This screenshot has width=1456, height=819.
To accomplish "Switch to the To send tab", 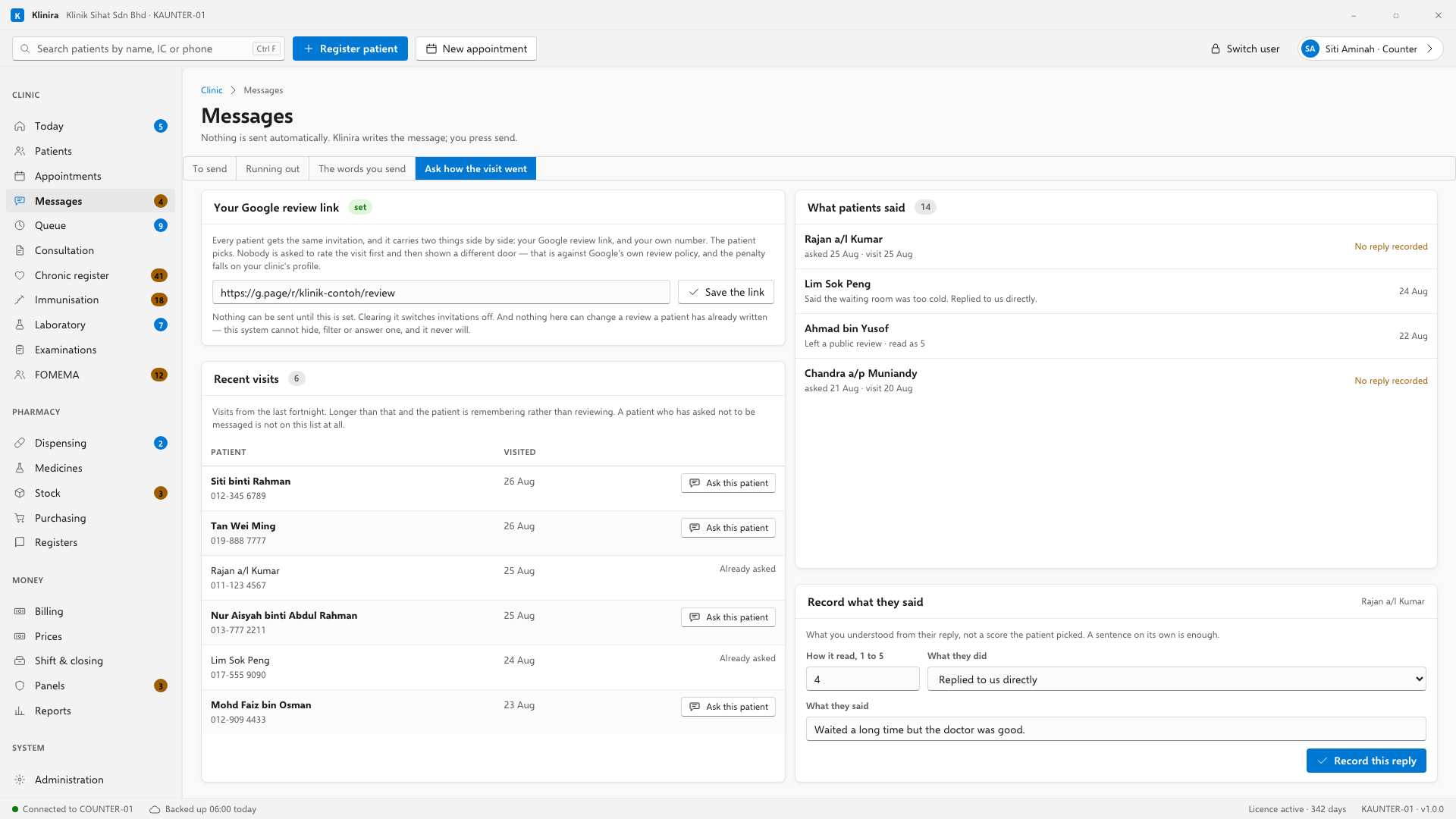I will click(x=209, y=168).
